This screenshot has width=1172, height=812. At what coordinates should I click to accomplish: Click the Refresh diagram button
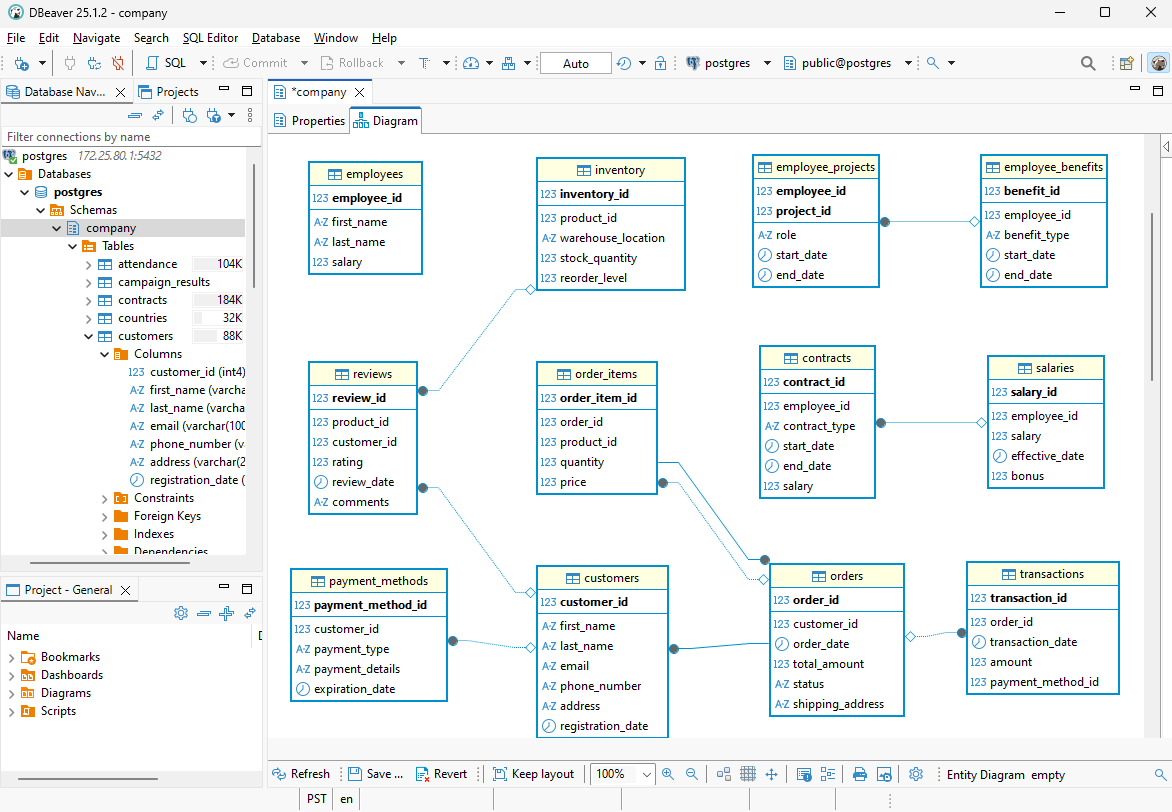(301, 775)
